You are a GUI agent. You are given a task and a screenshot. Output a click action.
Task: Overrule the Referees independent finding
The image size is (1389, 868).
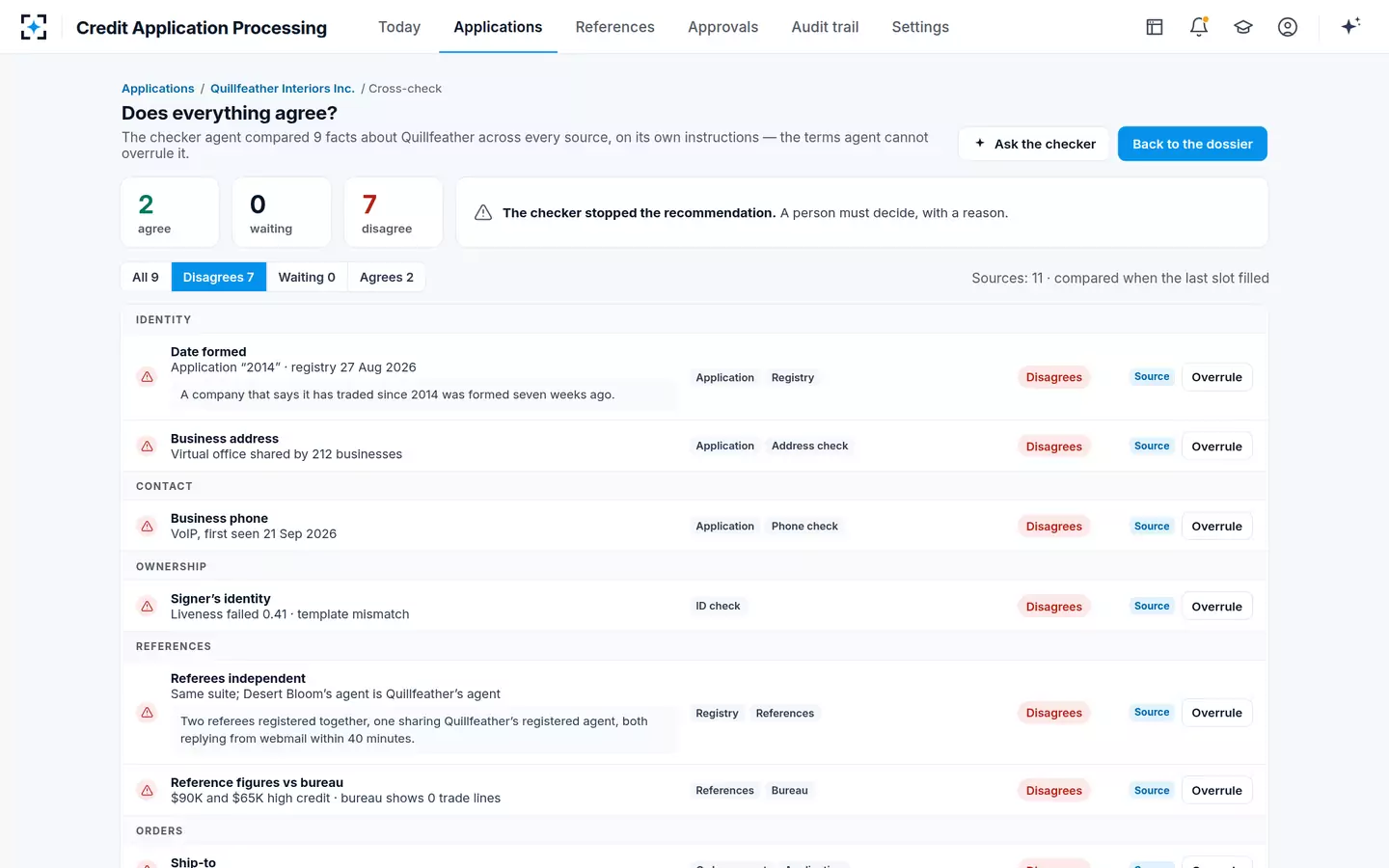click(x=1216, y=713)
